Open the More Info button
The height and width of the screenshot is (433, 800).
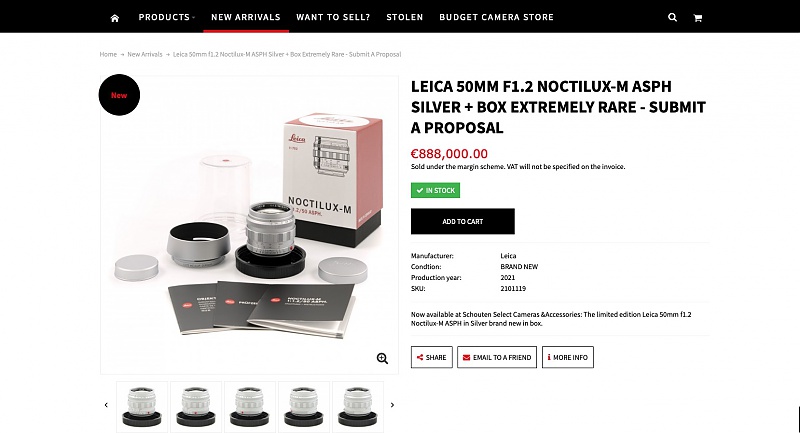[568, 357]
